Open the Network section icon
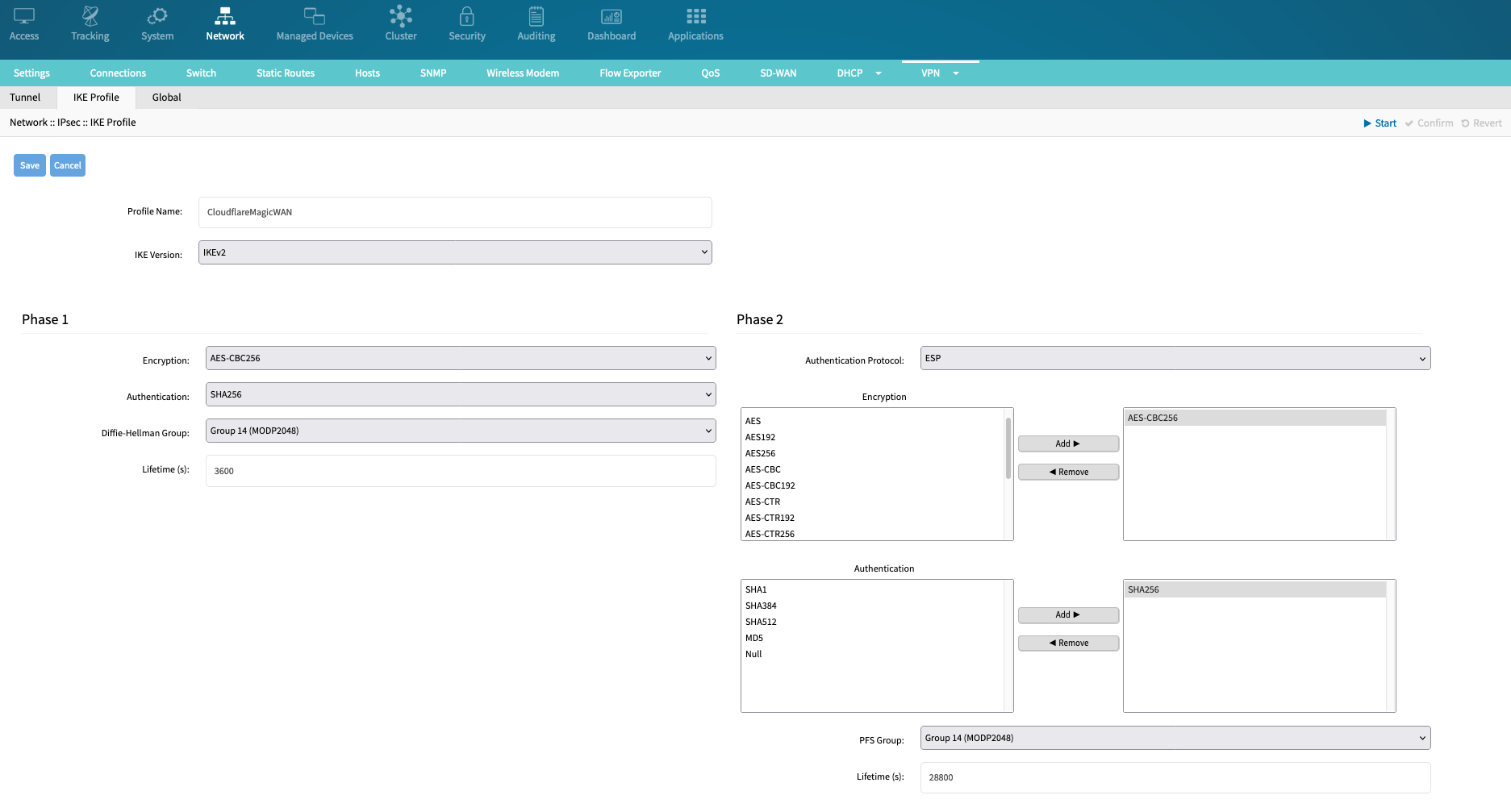 click(225, 16)
